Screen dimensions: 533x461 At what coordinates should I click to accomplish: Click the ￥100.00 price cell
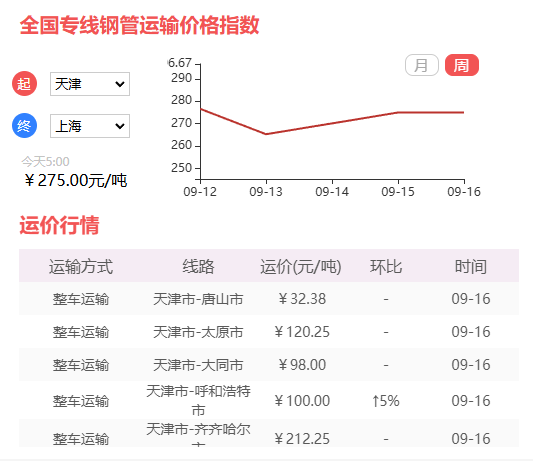302,401
